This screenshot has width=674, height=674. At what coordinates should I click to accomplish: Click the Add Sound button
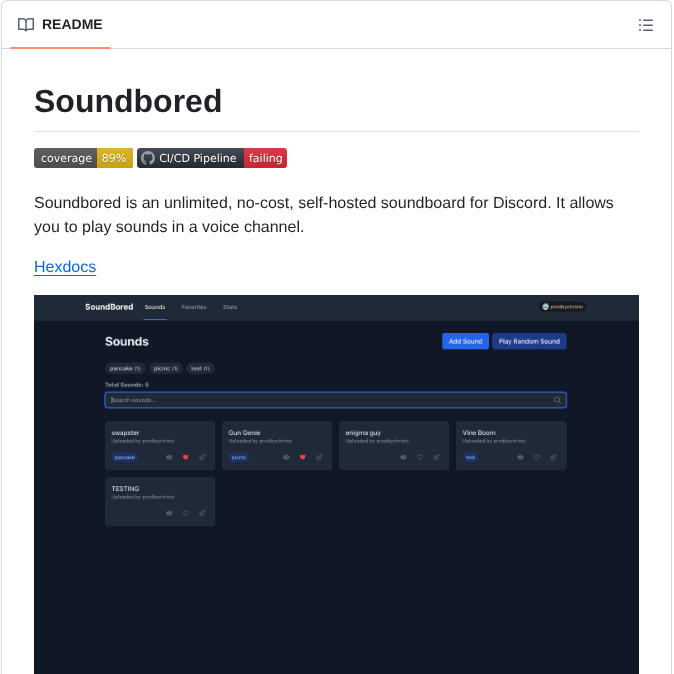pyautogui.click(x=465, y=341)
